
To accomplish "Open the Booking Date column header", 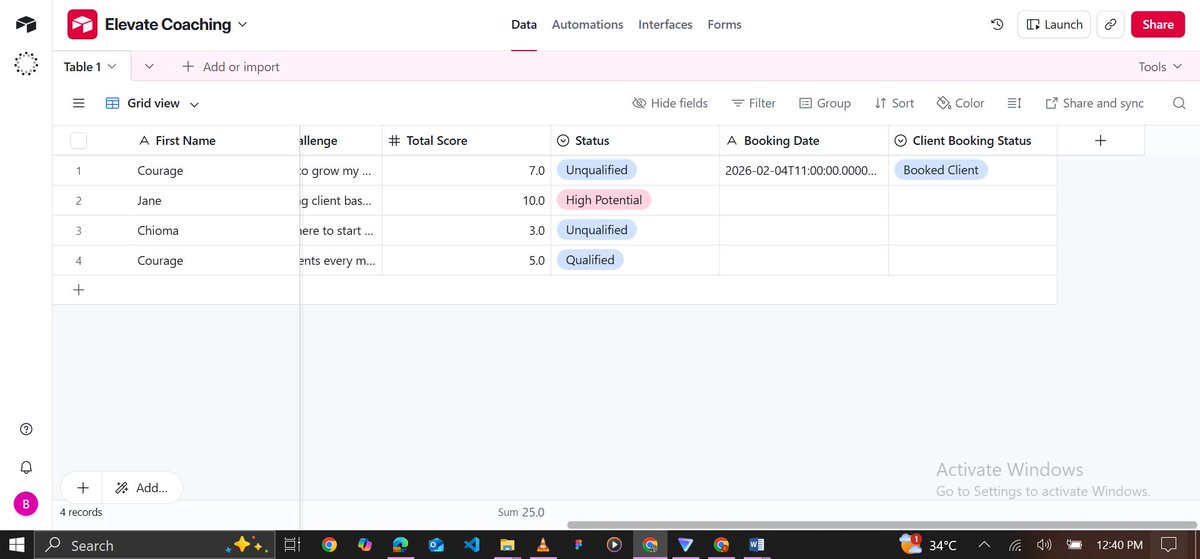I will pyautogui.click(x=804, y=141).
